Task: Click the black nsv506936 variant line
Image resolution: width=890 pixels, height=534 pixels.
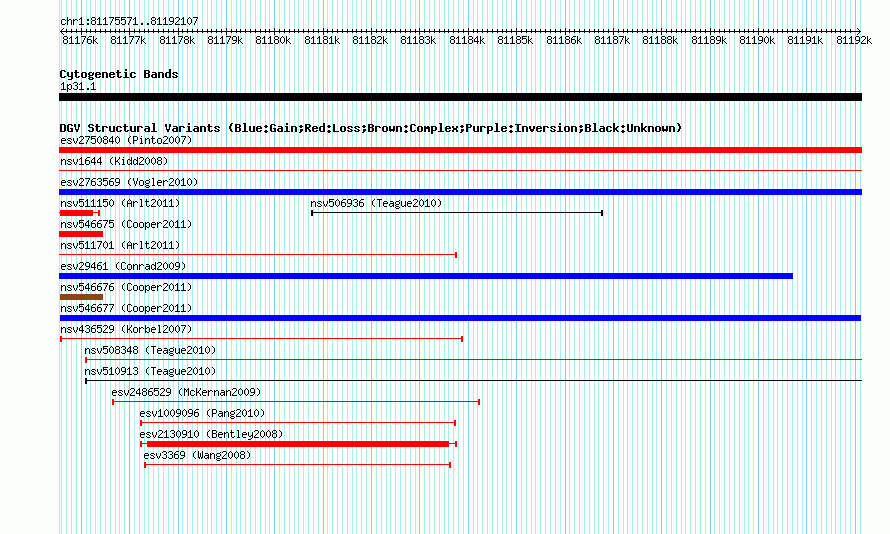Action: tap(457, 213)
